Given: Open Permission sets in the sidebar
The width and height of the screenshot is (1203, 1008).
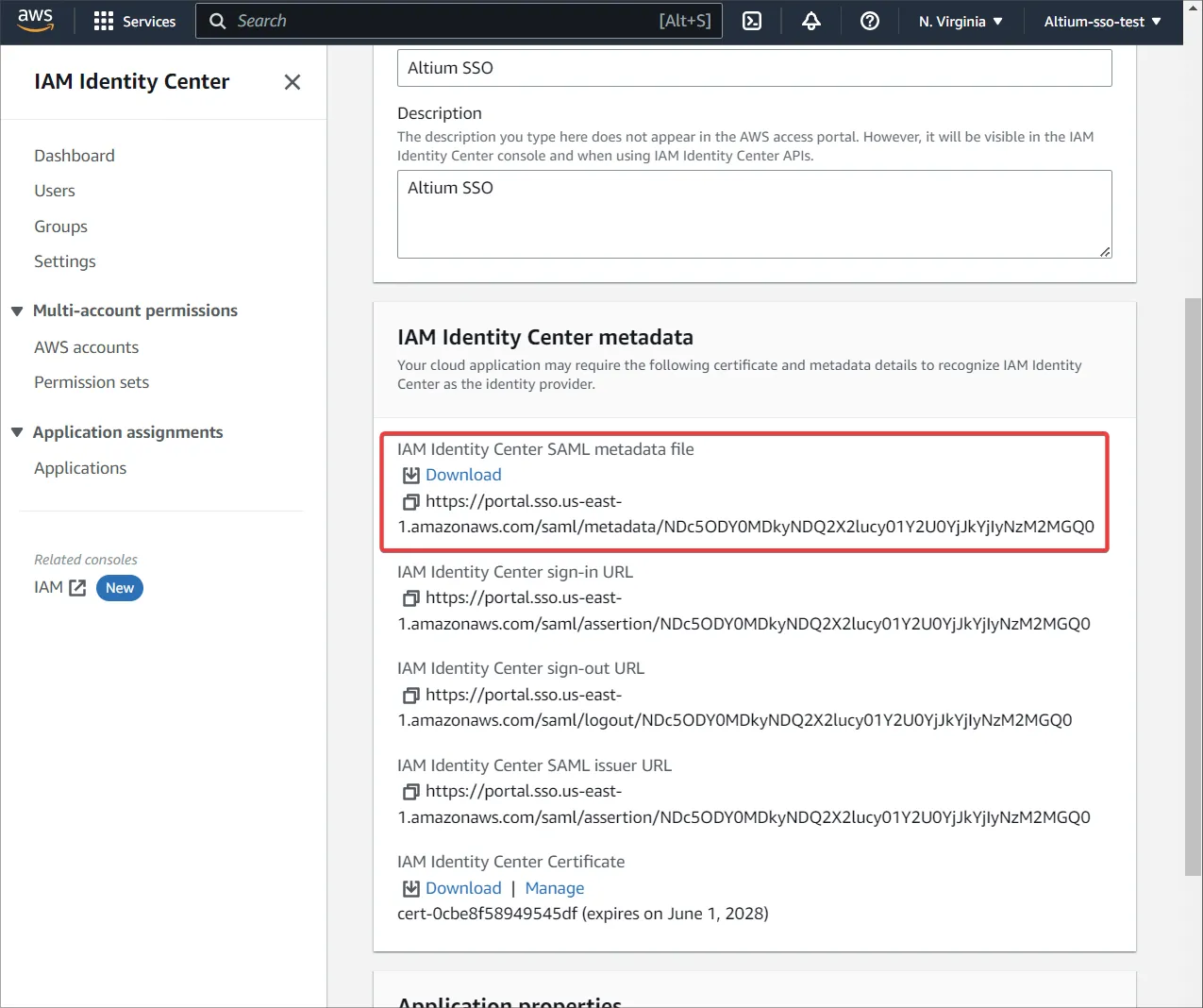Looking at the screenshot, I should click(92, 382).
